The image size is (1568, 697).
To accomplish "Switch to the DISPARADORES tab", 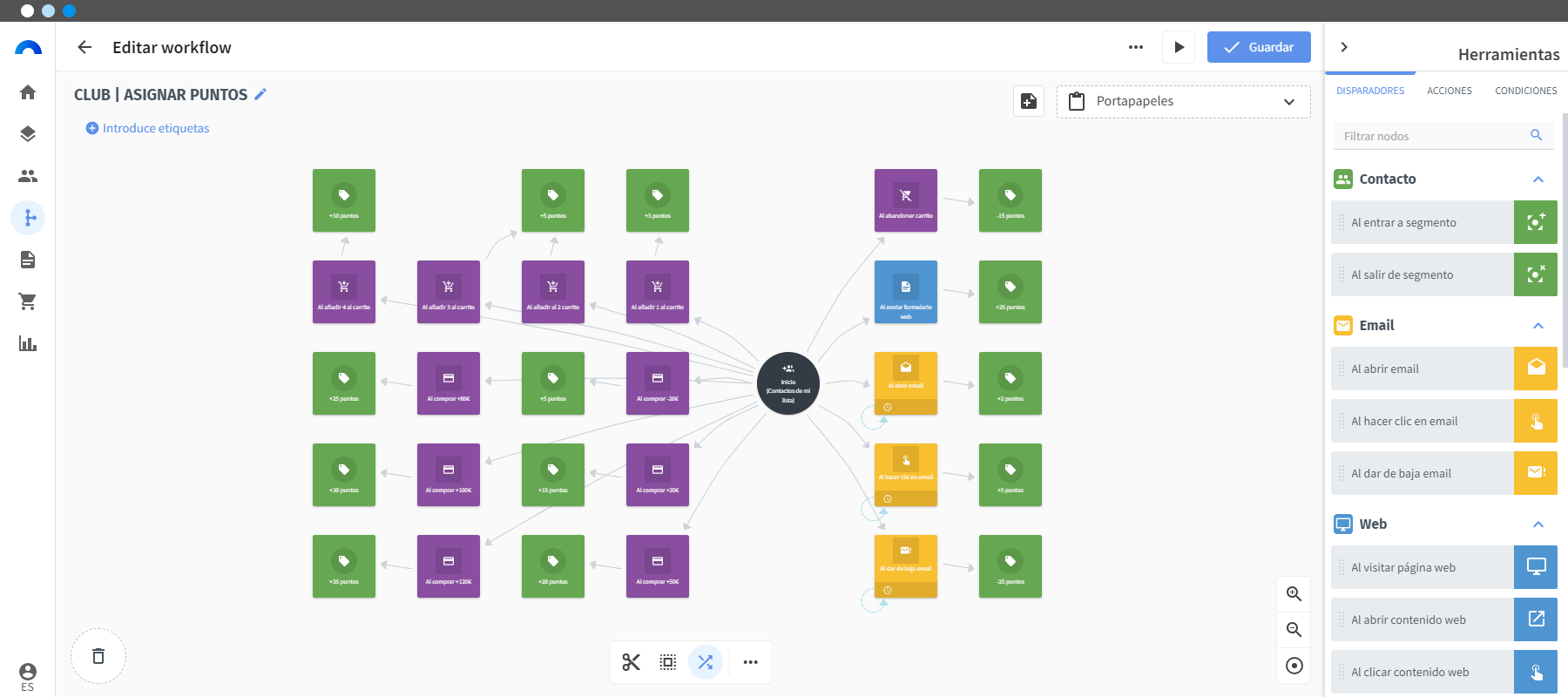I will 1370,91.
